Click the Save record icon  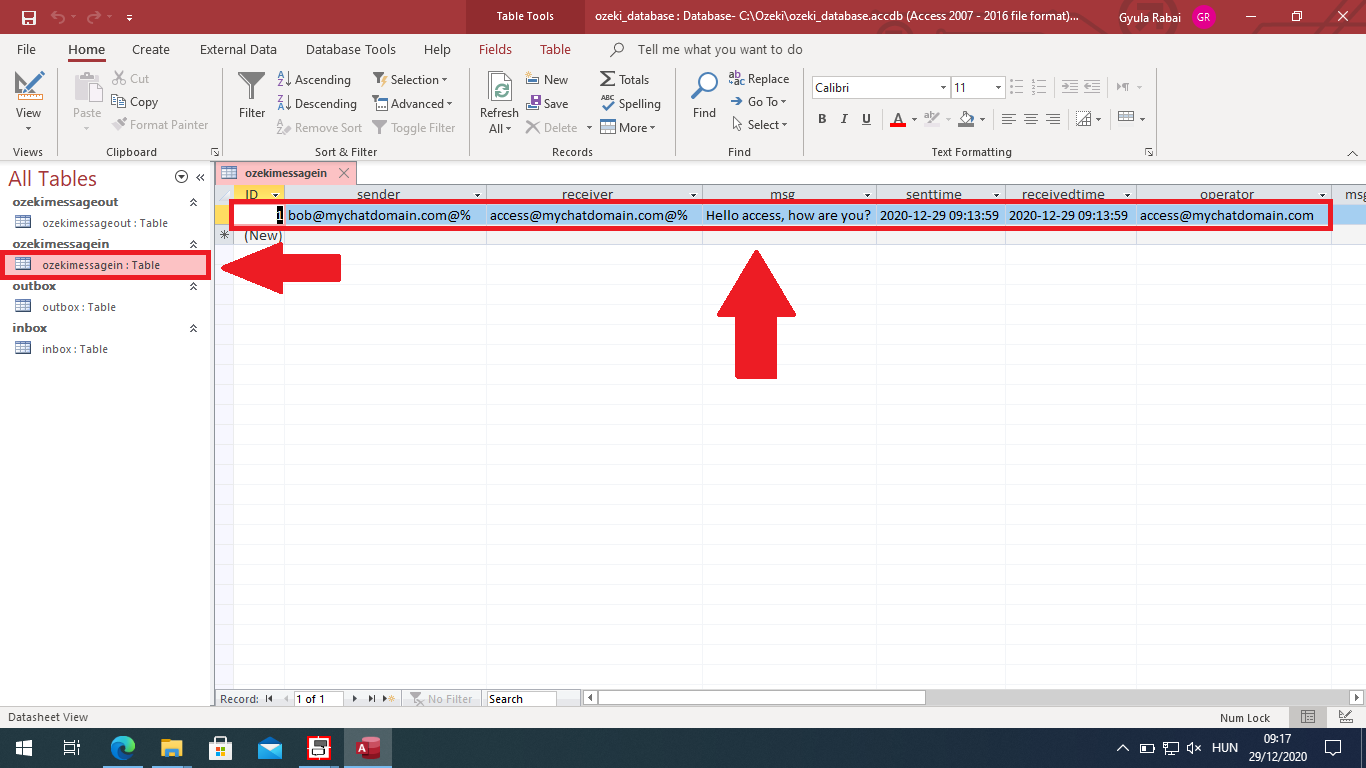[546, 104]
